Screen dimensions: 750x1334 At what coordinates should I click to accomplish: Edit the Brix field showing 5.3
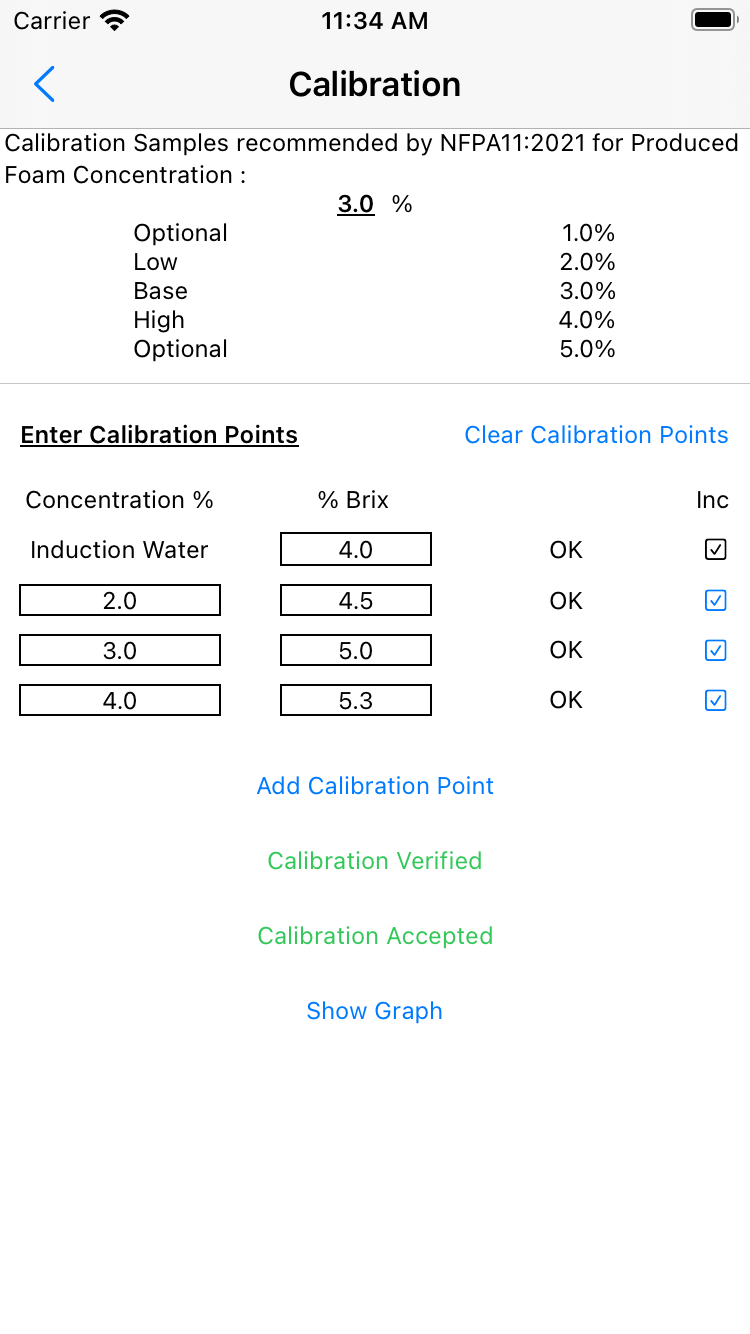pyautogui.click(x=356, y=700)
